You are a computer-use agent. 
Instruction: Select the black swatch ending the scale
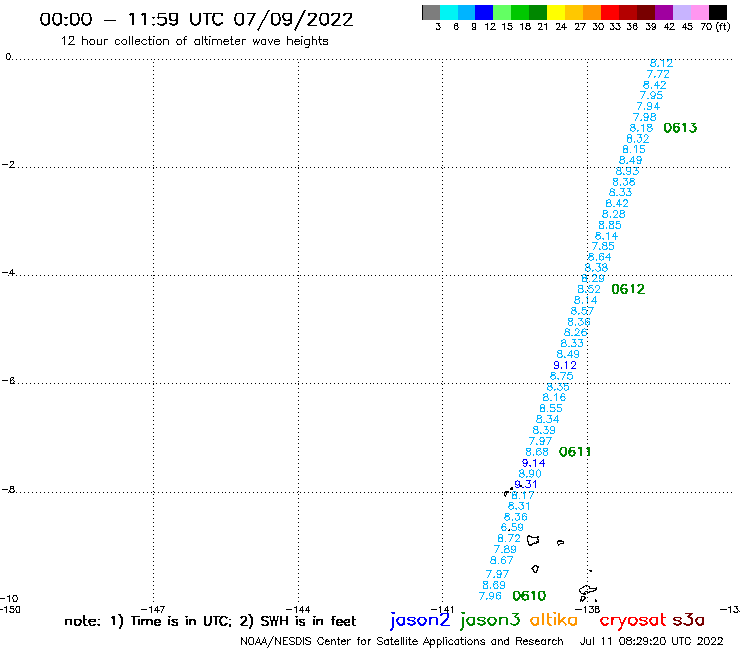point(718,12)
